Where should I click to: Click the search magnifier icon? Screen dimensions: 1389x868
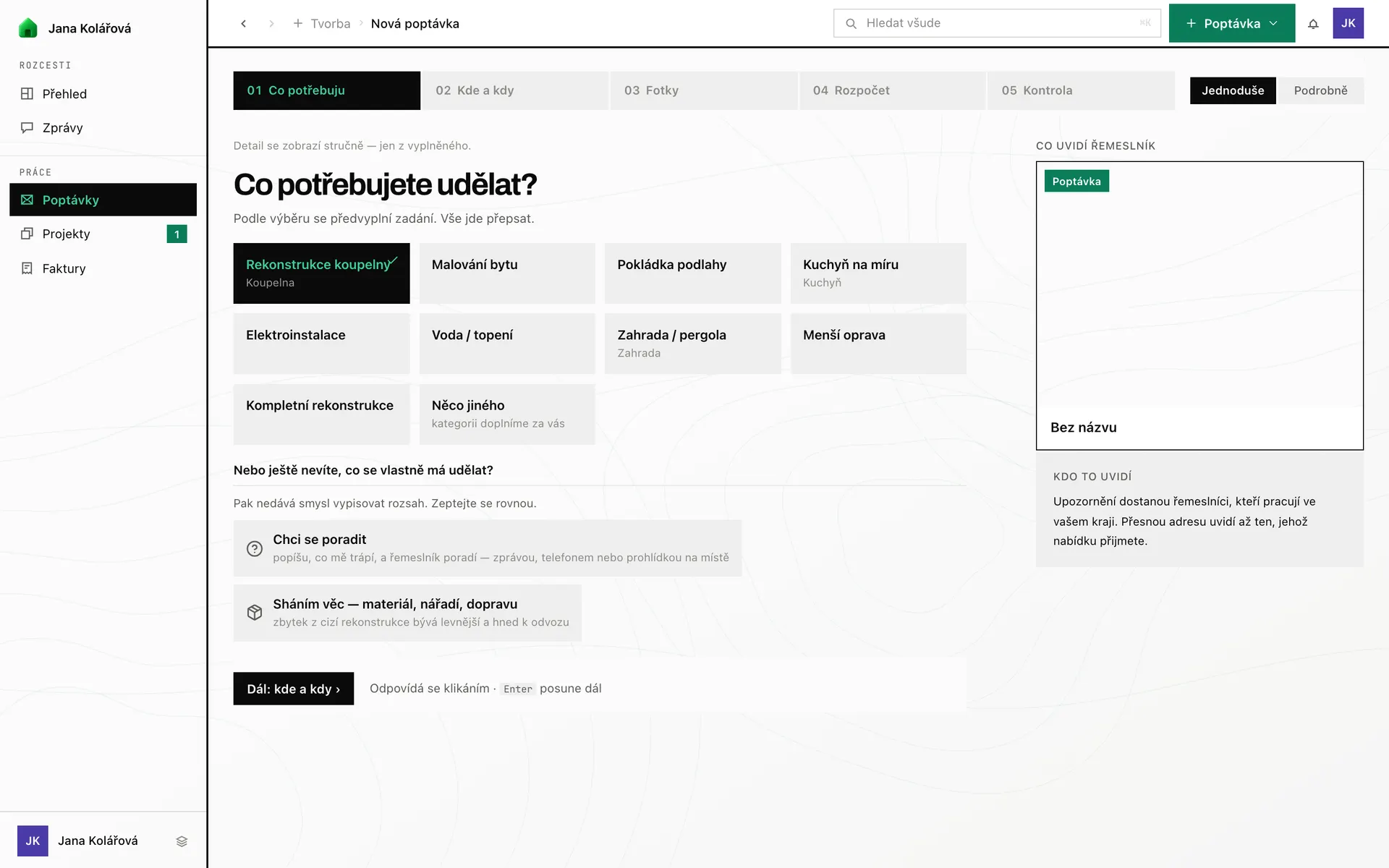[x=851, y=23]
